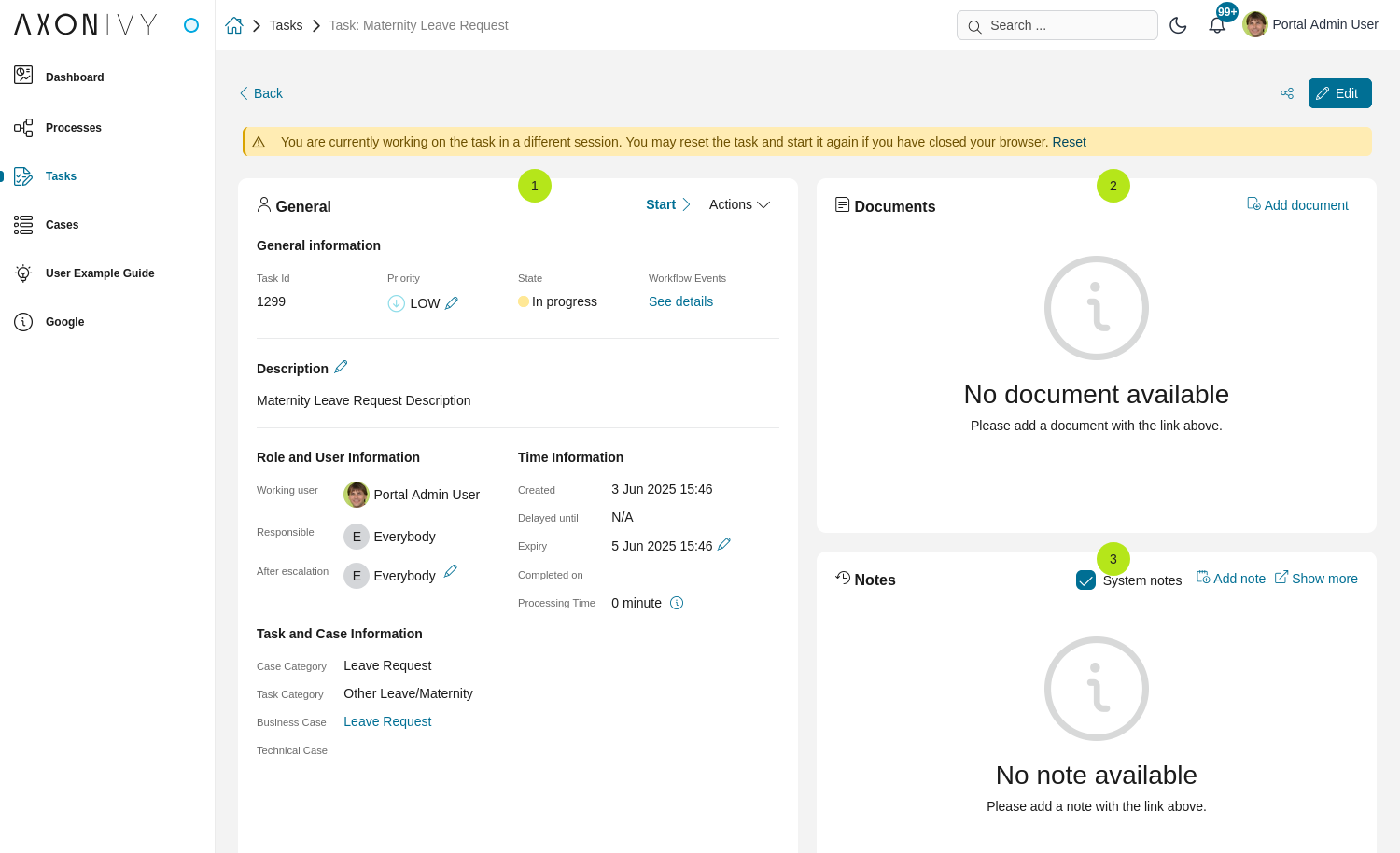Click Portal Admin User avatar in header

pyautogui.click(x=1255, y=24)
